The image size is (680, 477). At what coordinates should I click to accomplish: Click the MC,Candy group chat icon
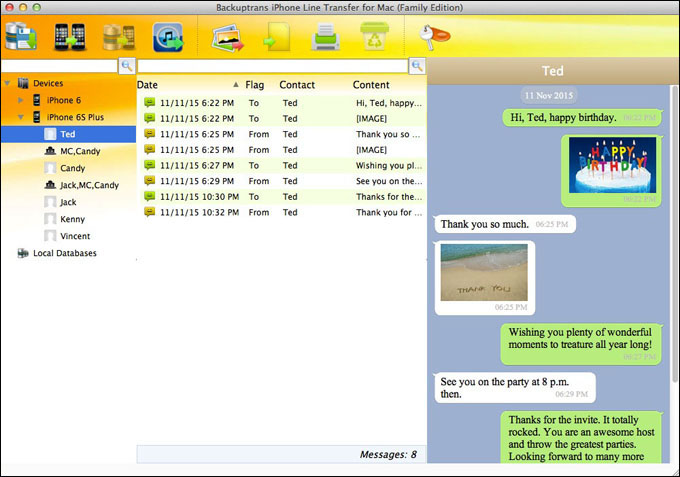[x=50, y=151]
